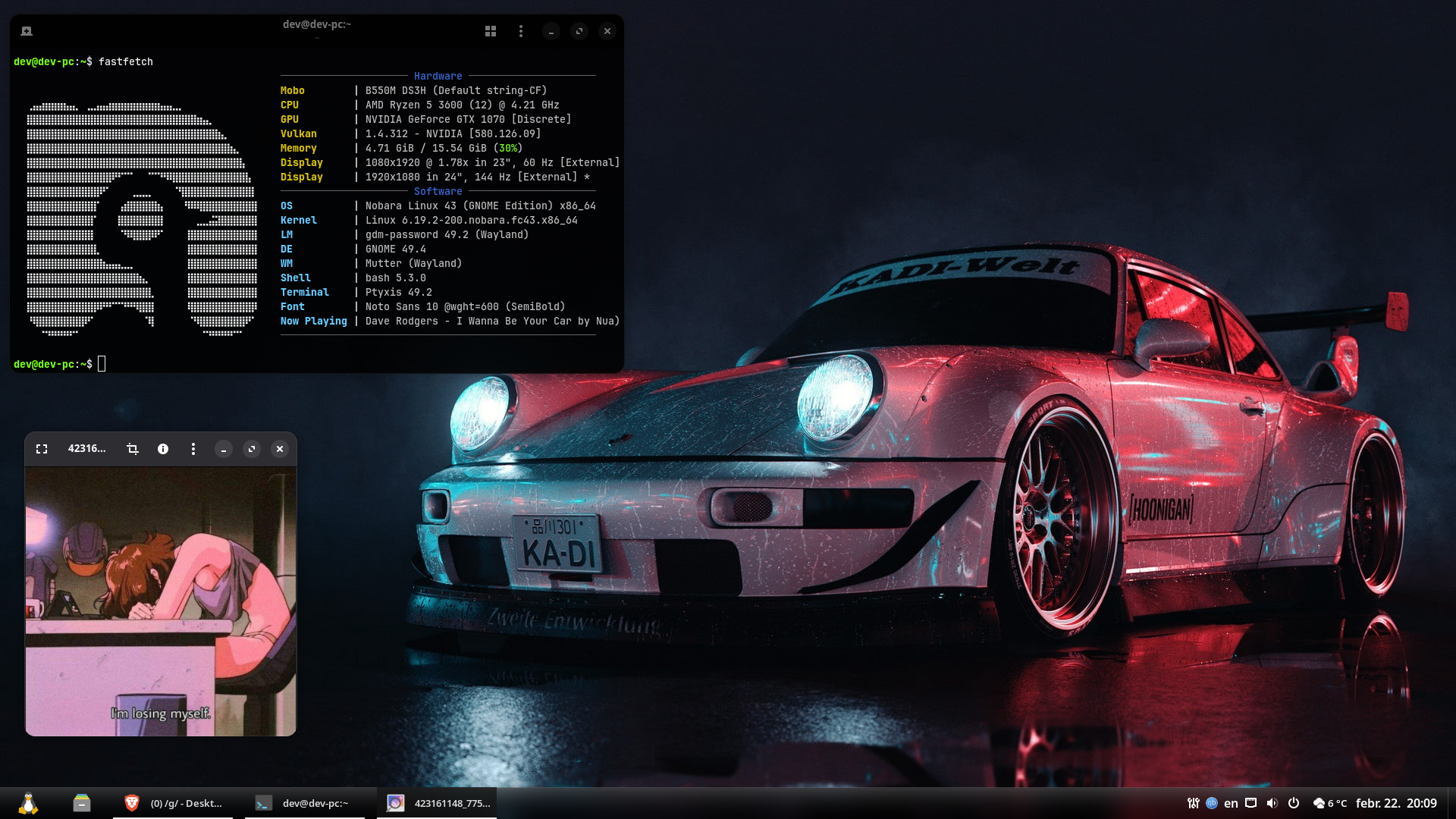Click the displayed anime image

(x=161, y=601)
